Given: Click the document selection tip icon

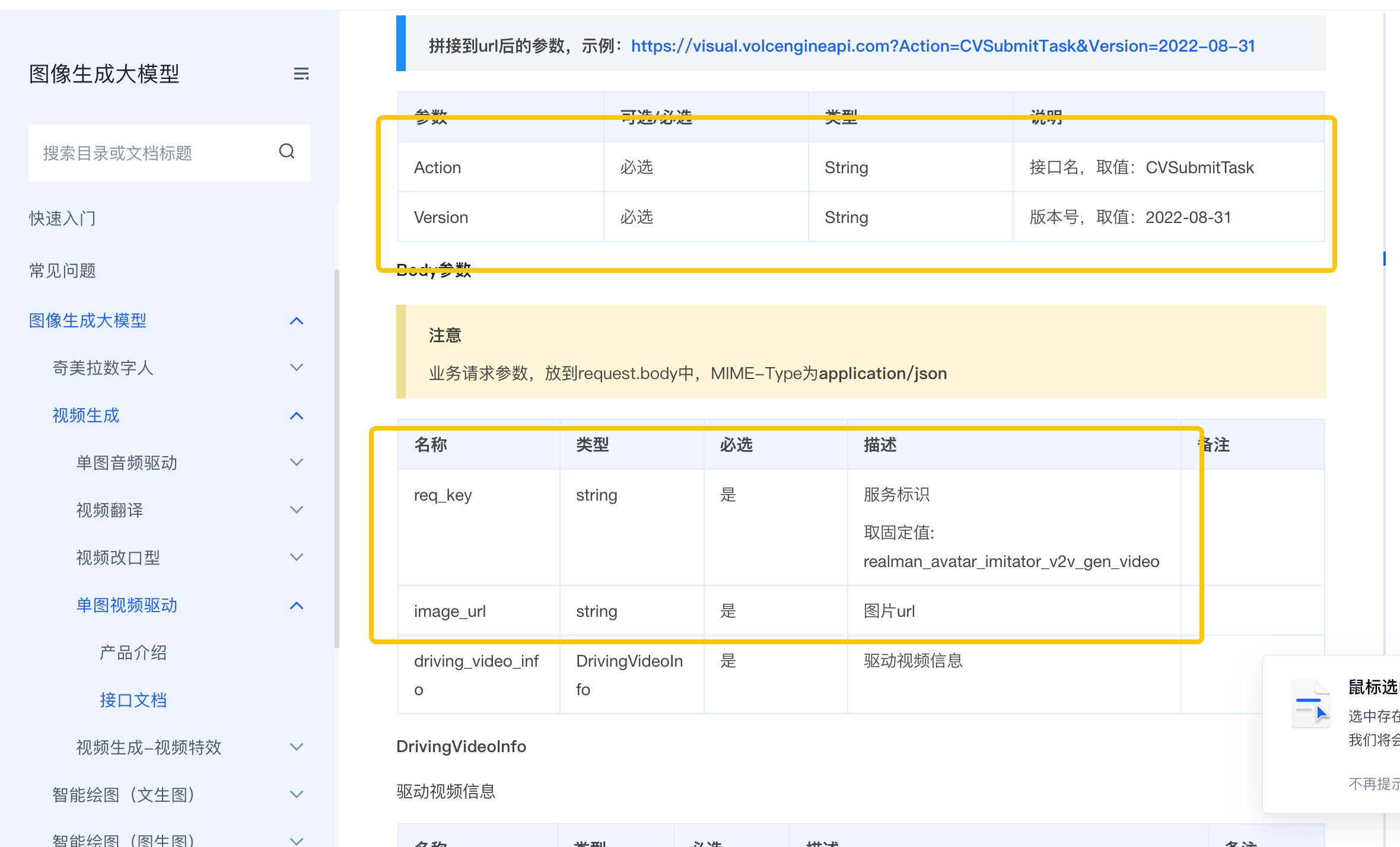Looking at the screenshot, I should pos(1311,703).
